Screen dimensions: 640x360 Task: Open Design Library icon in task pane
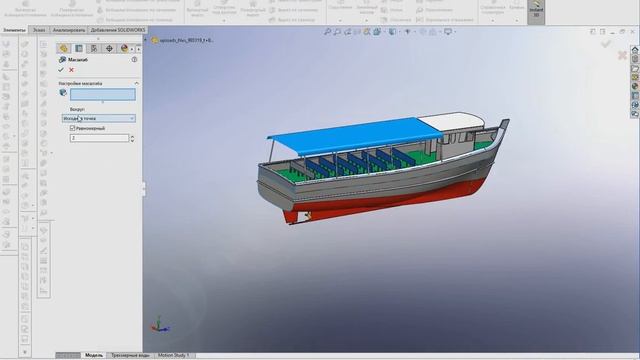click(x=635, y=59)
